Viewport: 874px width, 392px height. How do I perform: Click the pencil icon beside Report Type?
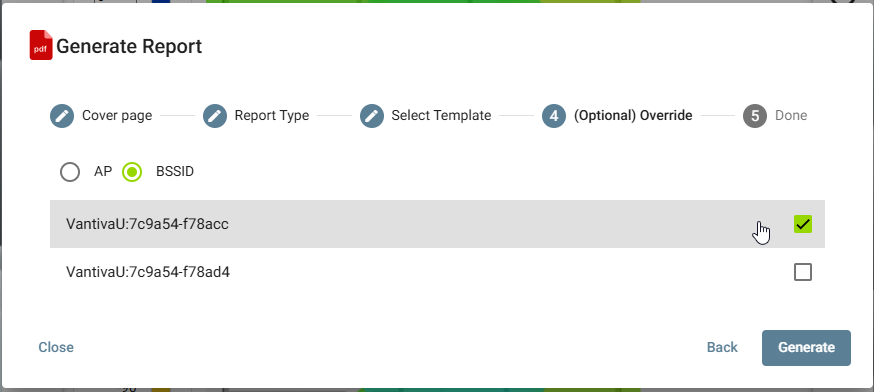[215, 116]
